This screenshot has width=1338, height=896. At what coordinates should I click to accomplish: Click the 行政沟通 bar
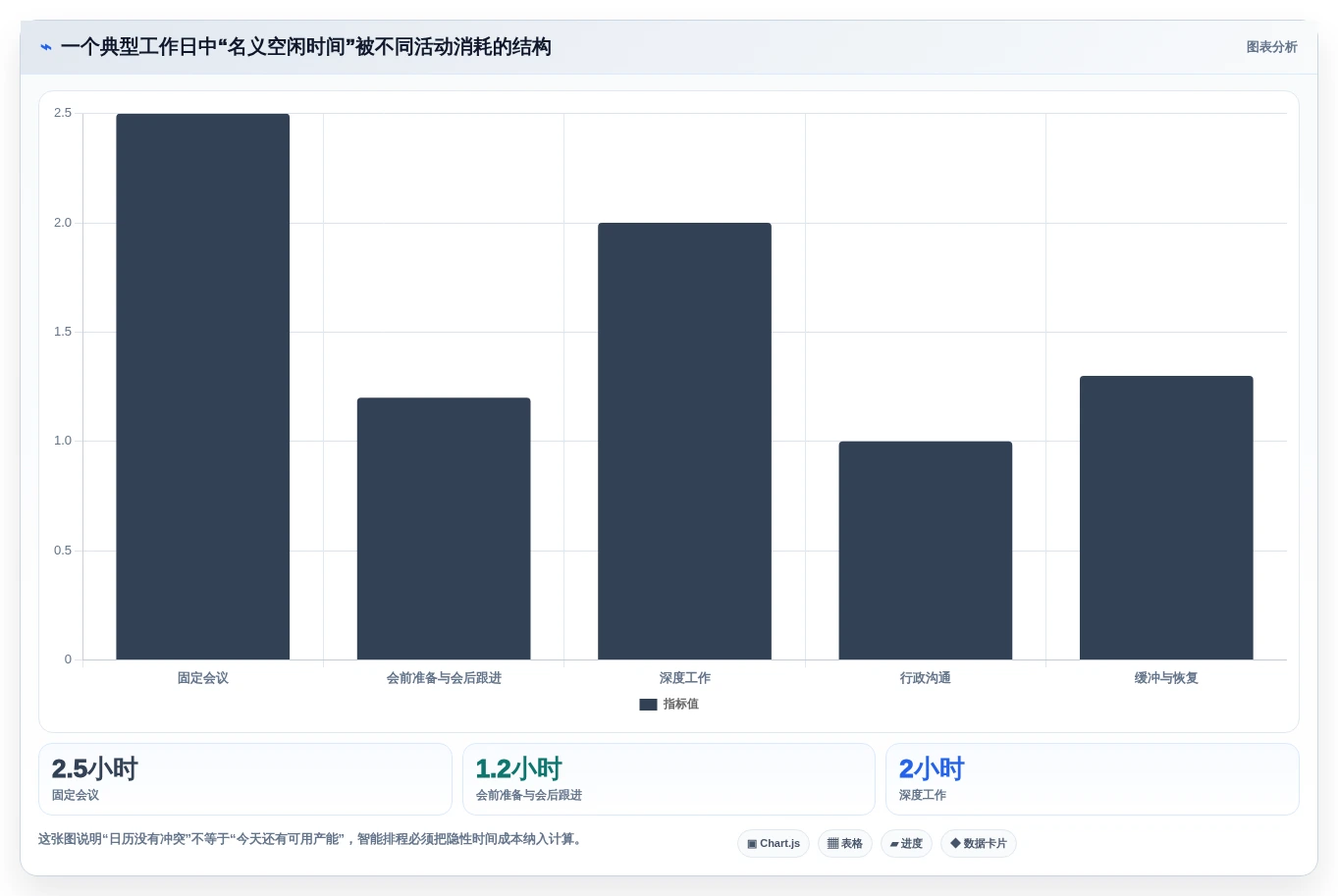pyautogui.click(x=926, y=551)
